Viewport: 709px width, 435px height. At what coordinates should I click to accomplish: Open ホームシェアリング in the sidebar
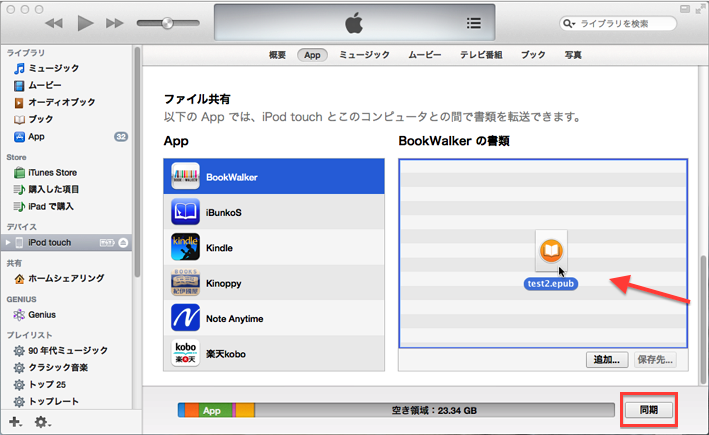point(67,279)
